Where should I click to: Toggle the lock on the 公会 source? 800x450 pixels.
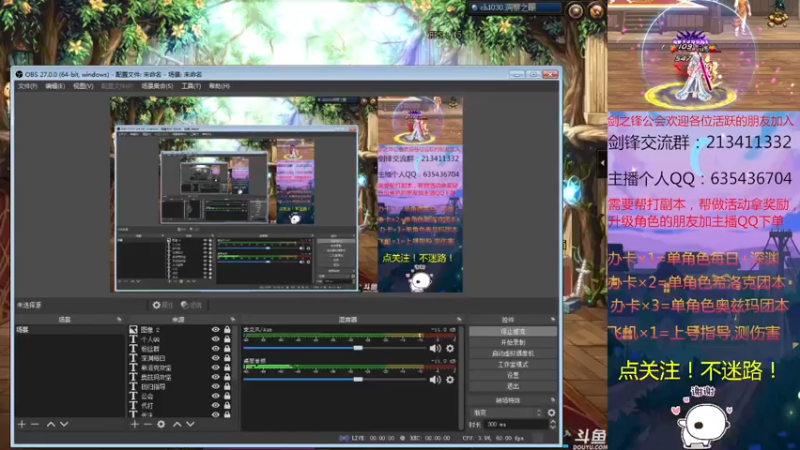tap(227, 396)
